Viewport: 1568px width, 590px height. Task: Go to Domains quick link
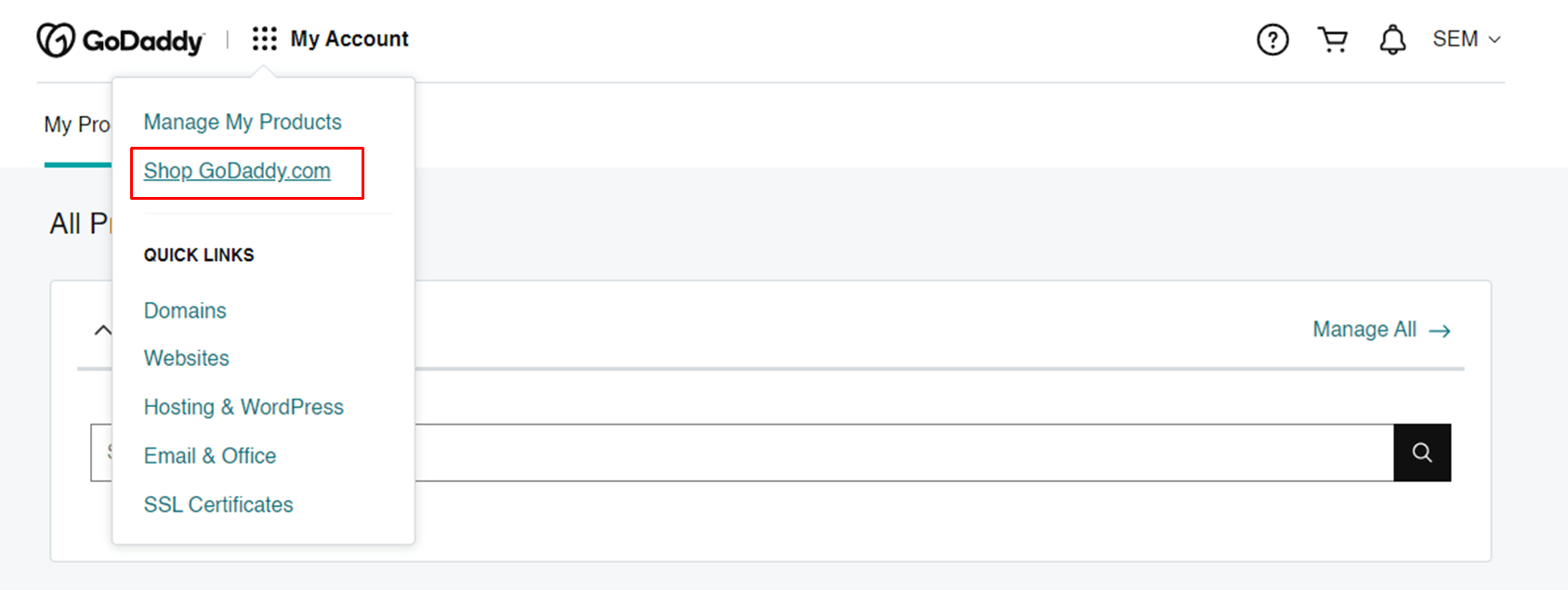pyautogui.click(x=184, y=310)
